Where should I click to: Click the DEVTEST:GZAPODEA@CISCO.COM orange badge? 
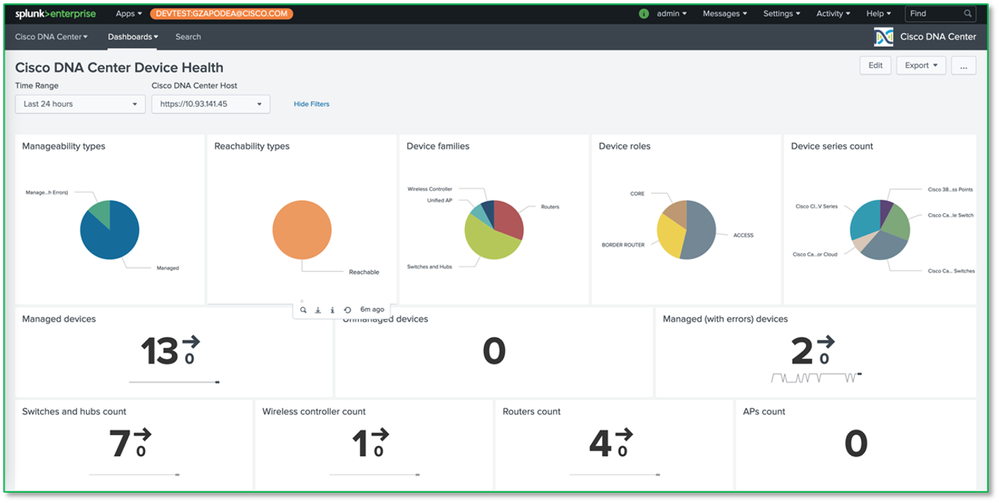[222, 13]
